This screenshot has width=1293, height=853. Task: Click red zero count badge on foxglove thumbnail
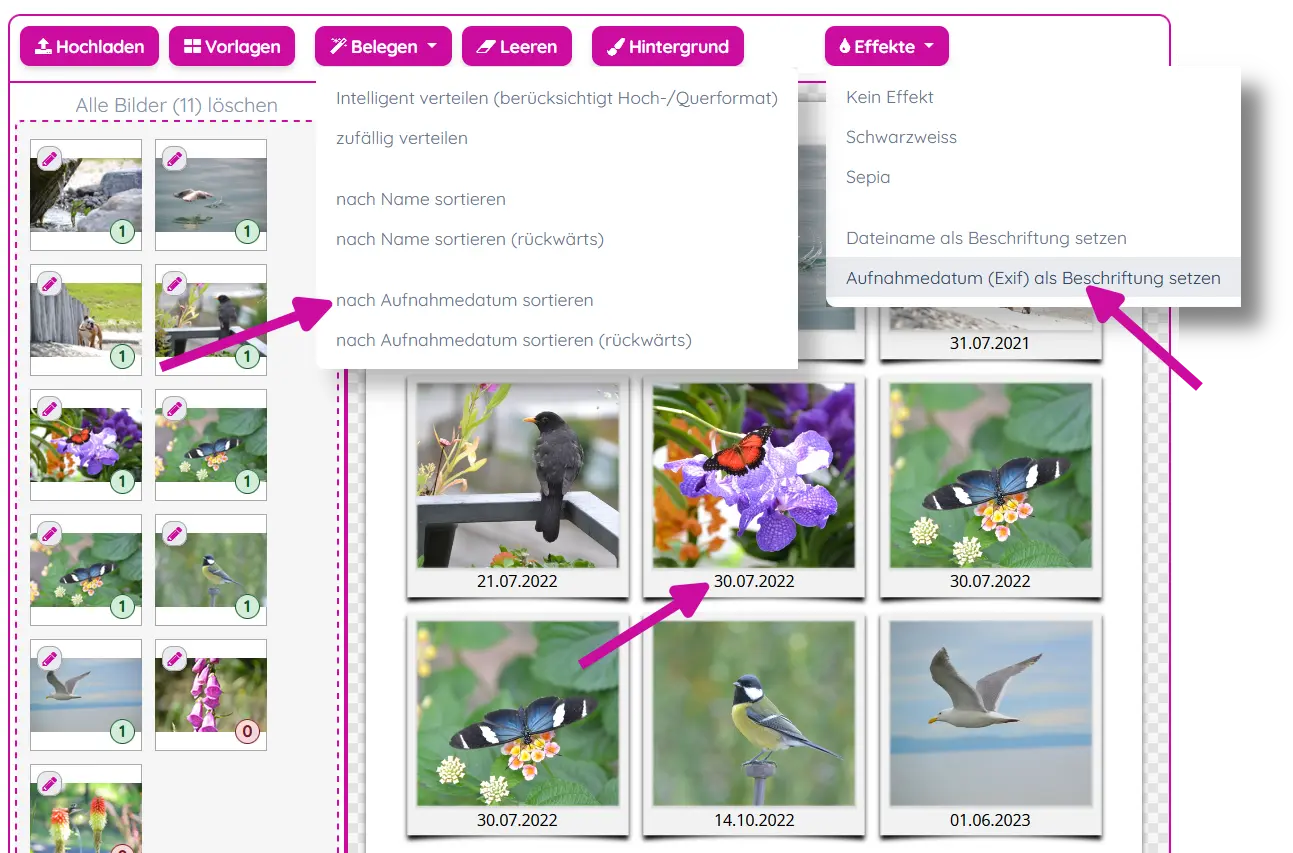pos(247,732)
